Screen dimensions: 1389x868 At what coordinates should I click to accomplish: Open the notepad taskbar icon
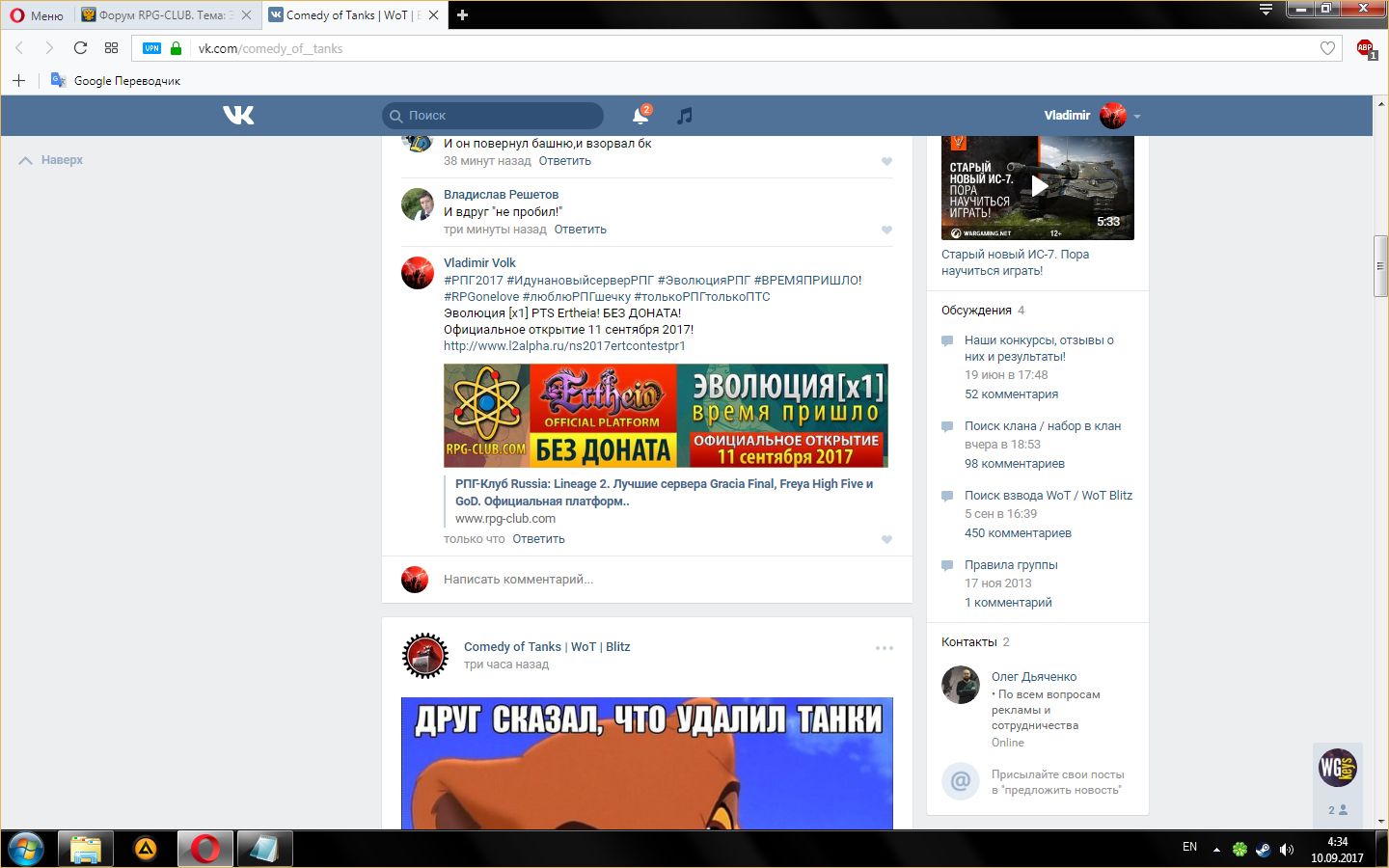[x=264, y=849]
